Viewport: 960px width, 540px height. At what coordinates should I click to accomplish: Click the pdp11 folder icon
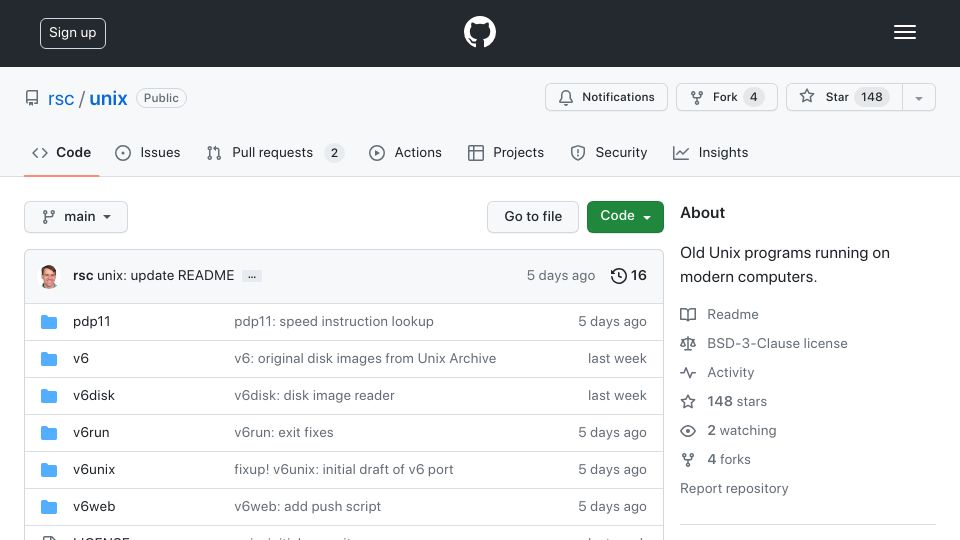tap(49, 322)
